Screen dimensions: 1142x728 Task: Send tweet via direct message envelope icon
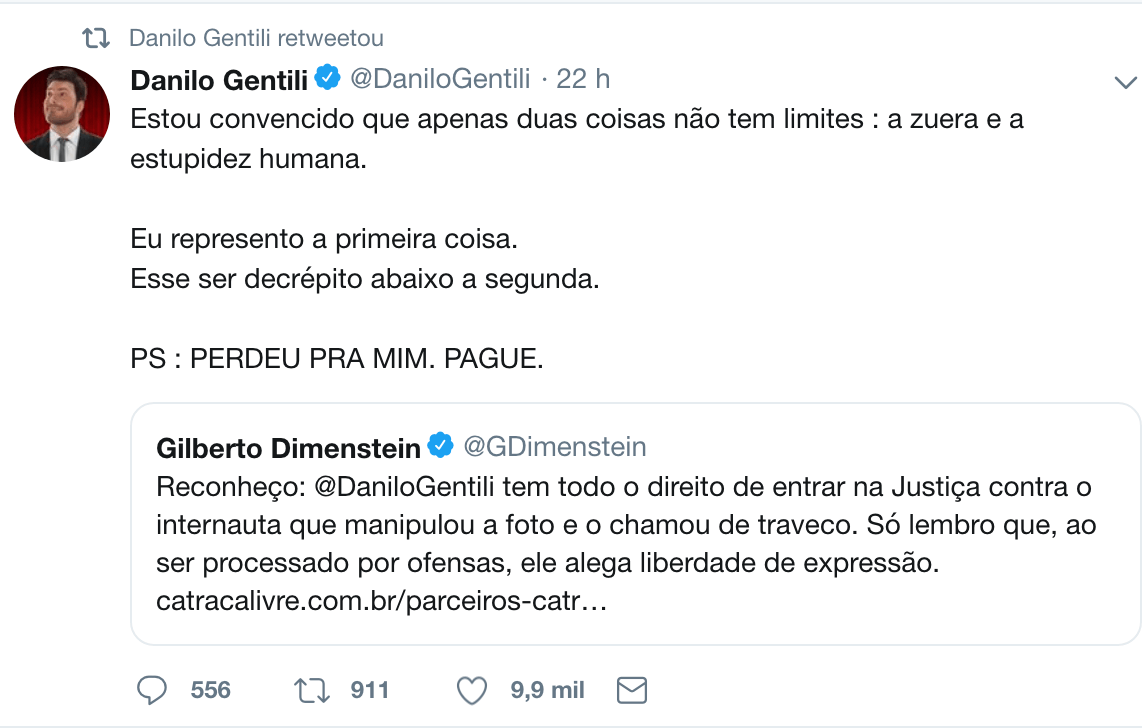point(632,690)
